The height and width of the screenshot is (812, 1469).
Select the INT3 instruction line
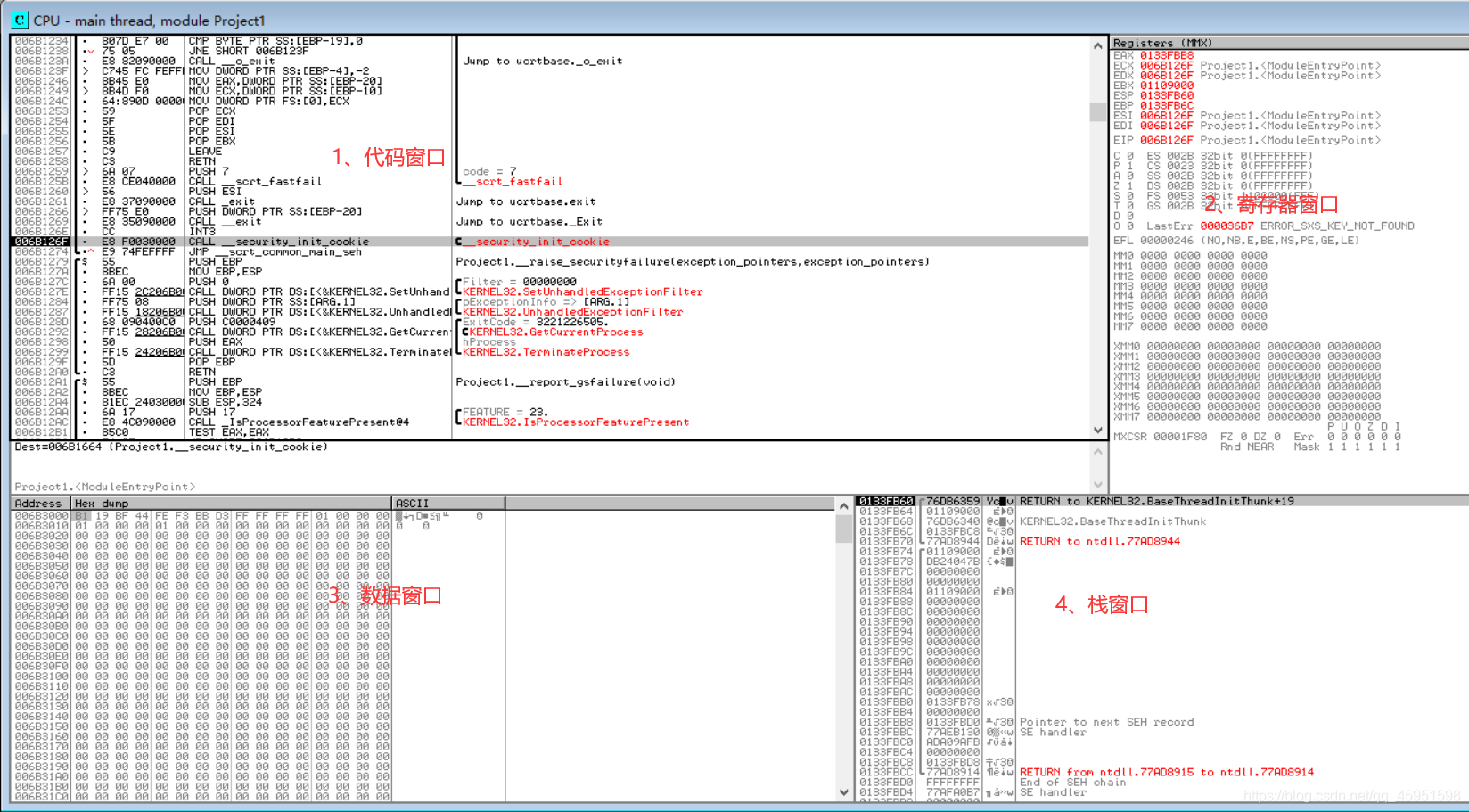point(201,232)
